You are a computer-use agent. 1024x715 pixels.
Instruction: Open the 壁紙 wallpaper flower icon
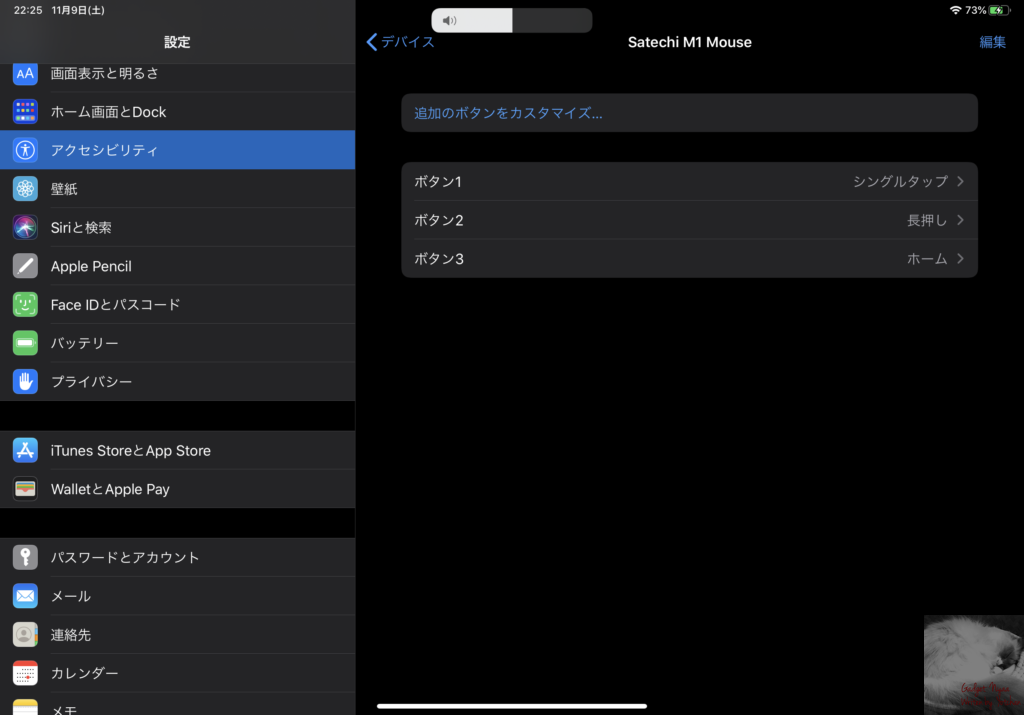tap(25, 189)
